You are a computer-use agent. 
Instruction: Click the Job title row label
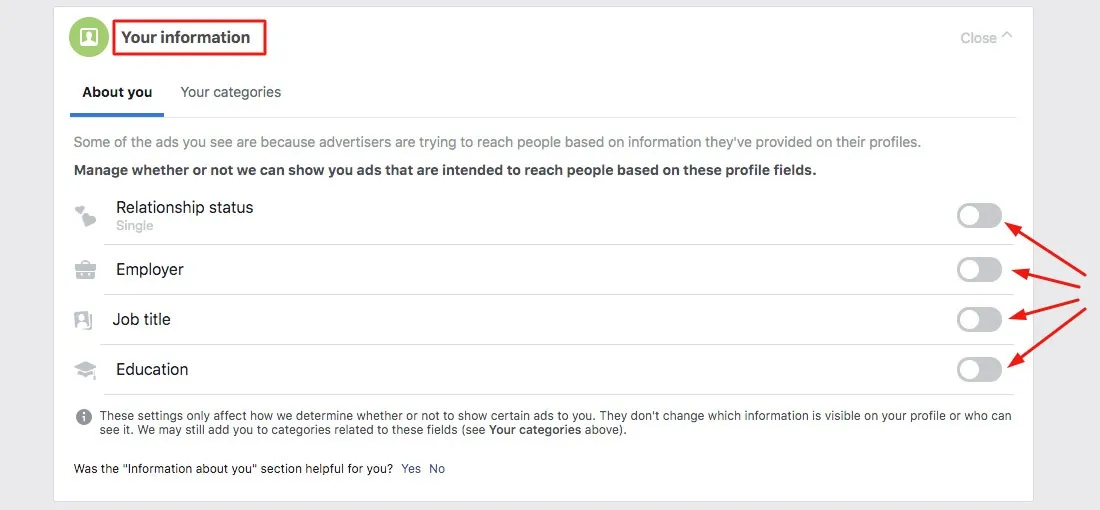(x=141, y=320)
